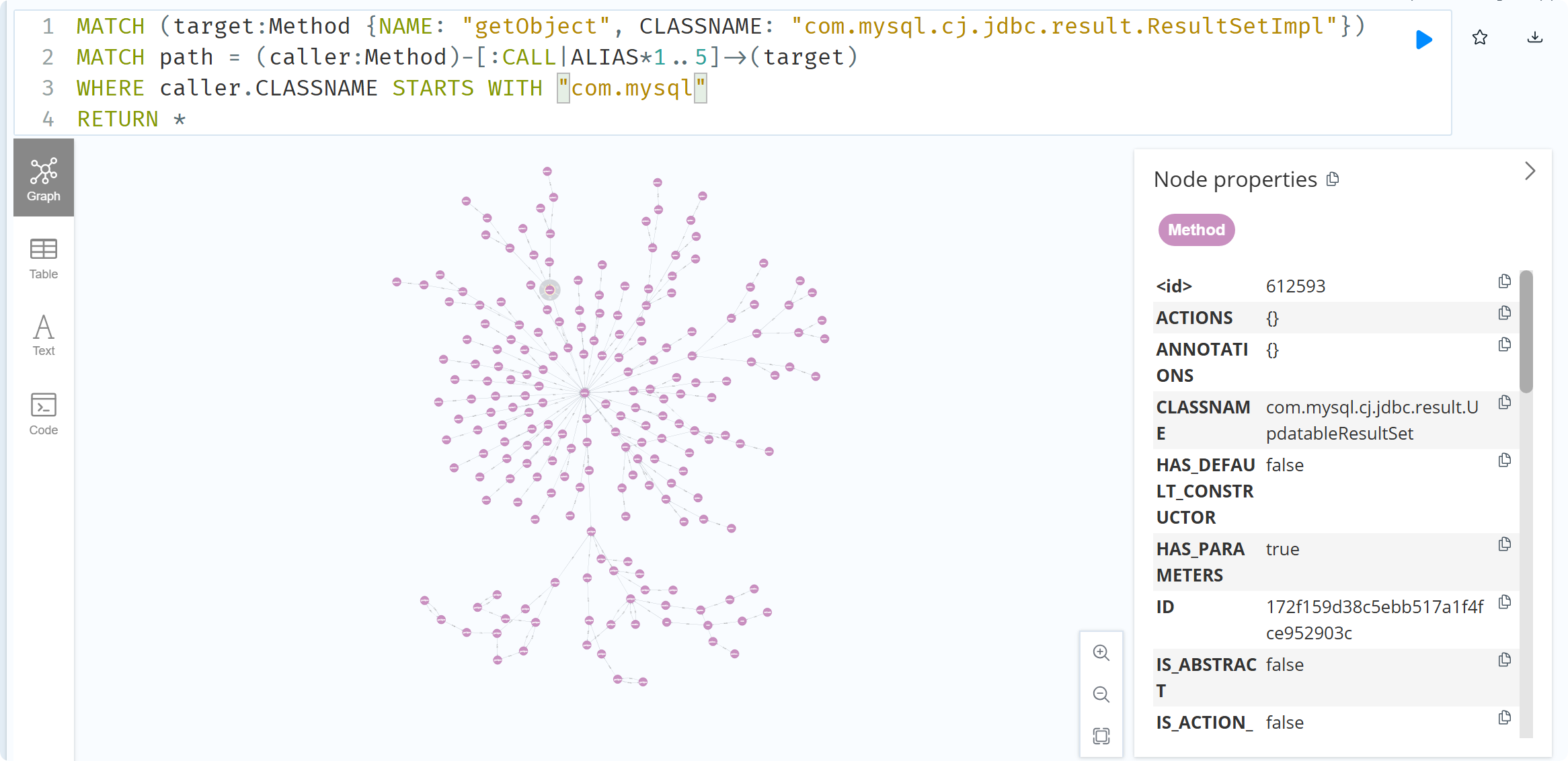
Task: Select the Graph view tab
Action: coord(44,178)
